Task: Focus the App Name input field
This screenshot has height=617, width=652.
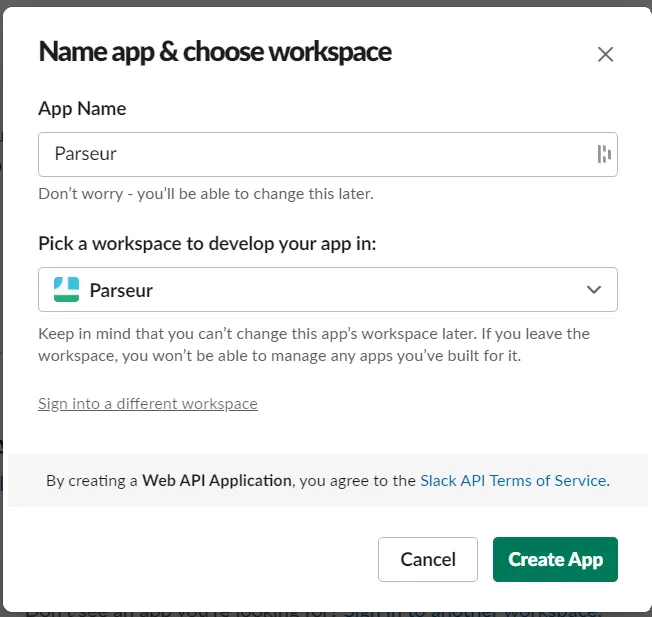Action: click(328, 154)
